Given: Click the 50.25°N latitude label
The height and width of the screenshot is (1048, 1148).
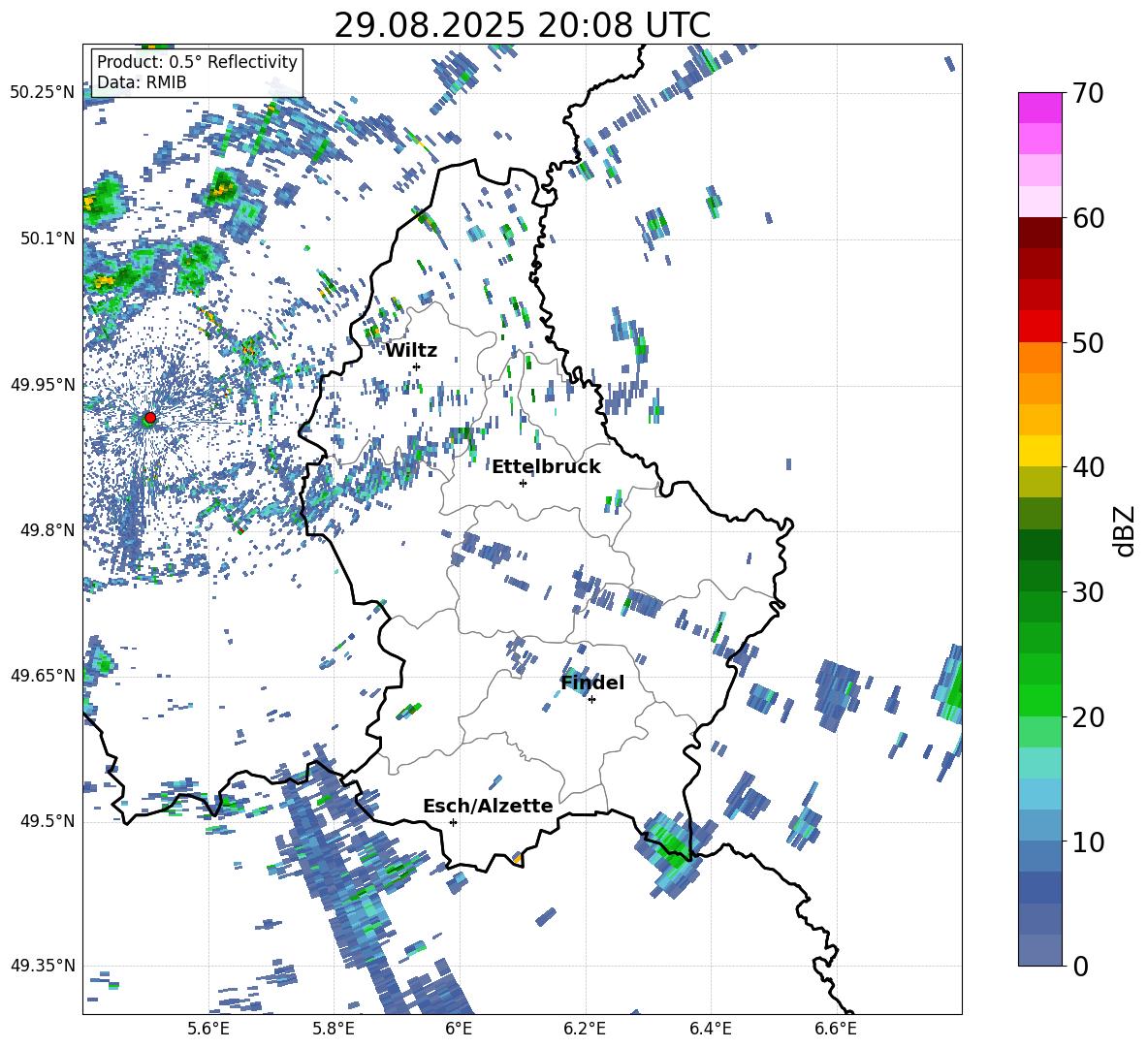Looking at the screenshot, I should click(x=43, y=93).
